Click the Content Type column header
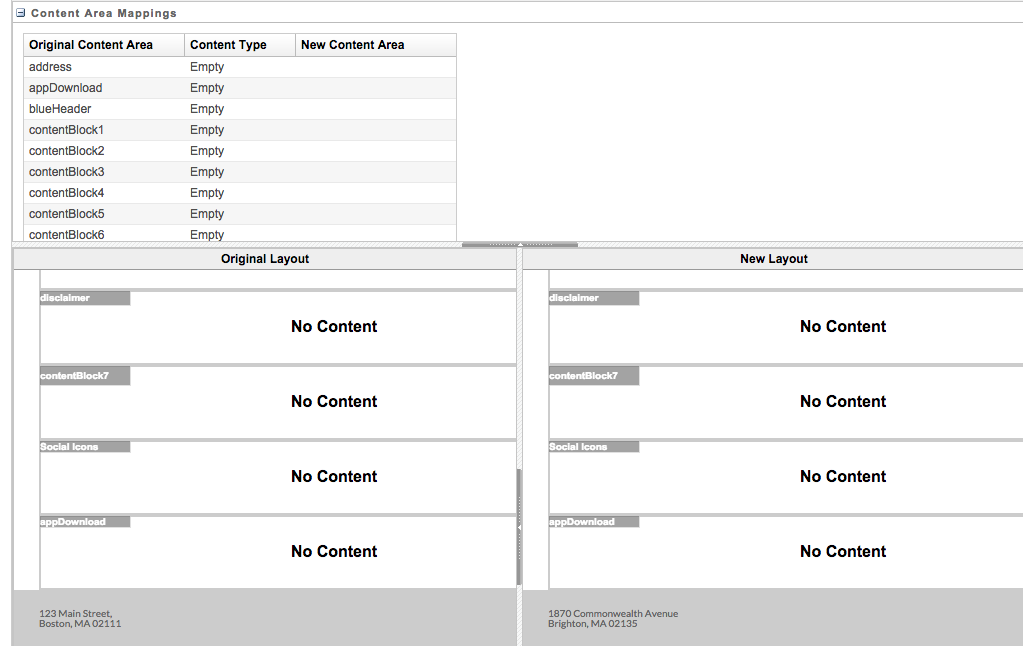This screenshot has height=646, width=1023. (228, 45)
